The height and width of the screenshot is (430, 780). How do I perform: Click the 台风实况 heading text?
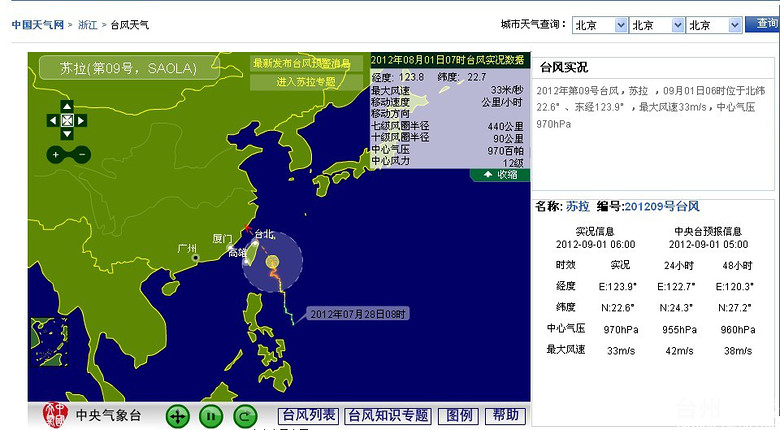click(x=564, y=67)
